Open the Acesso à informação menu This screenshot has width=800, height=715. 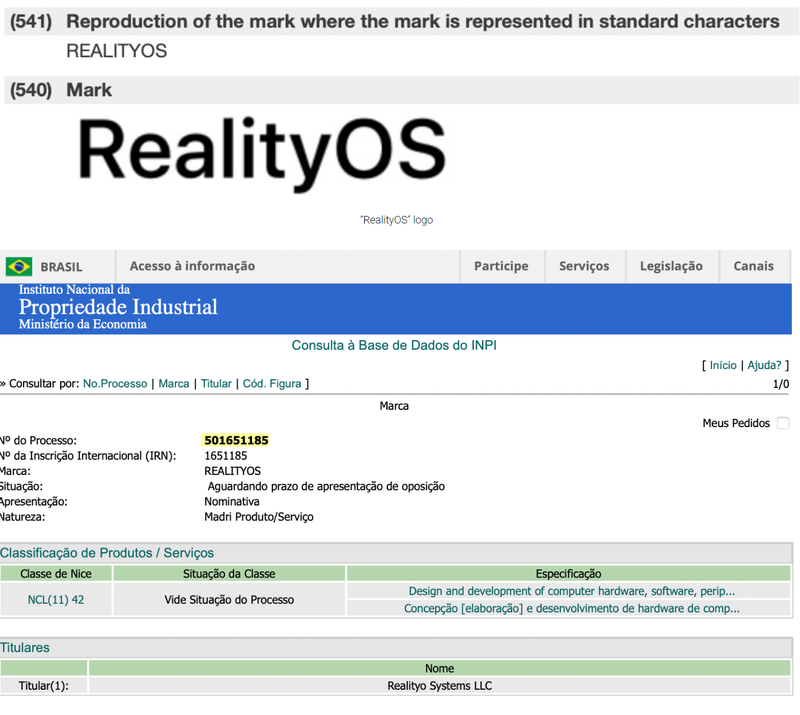pos(192,266)
